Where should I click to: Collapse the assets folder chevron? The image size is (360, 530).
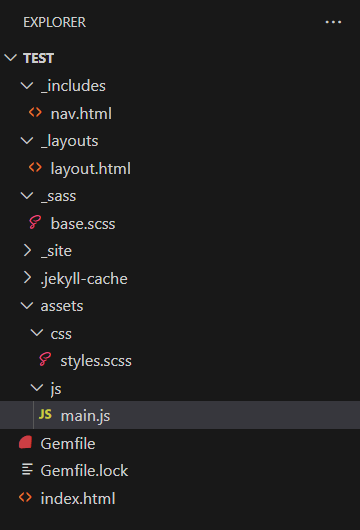point(27,306)
